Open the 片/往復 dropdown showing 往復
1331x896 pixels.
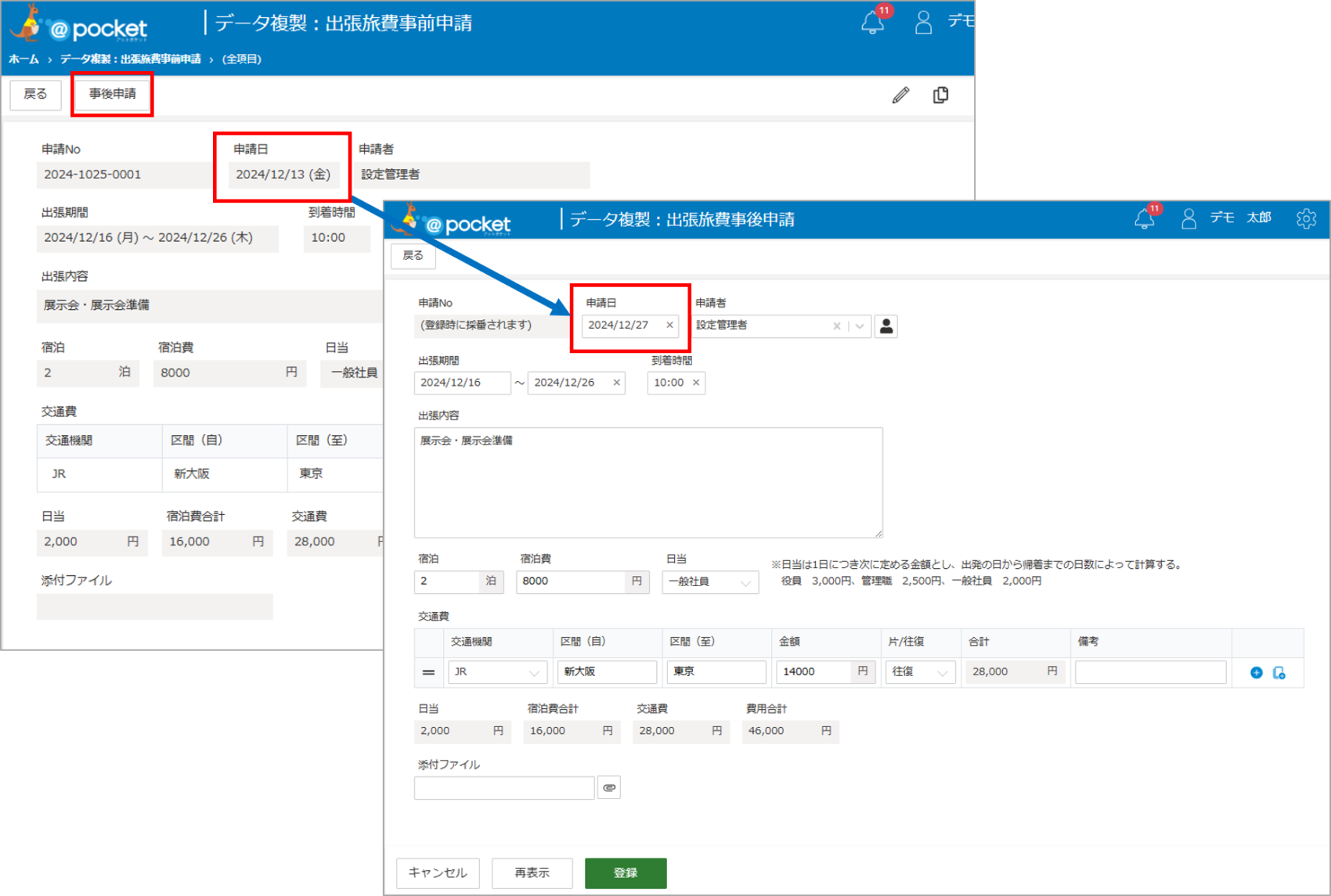921,672
